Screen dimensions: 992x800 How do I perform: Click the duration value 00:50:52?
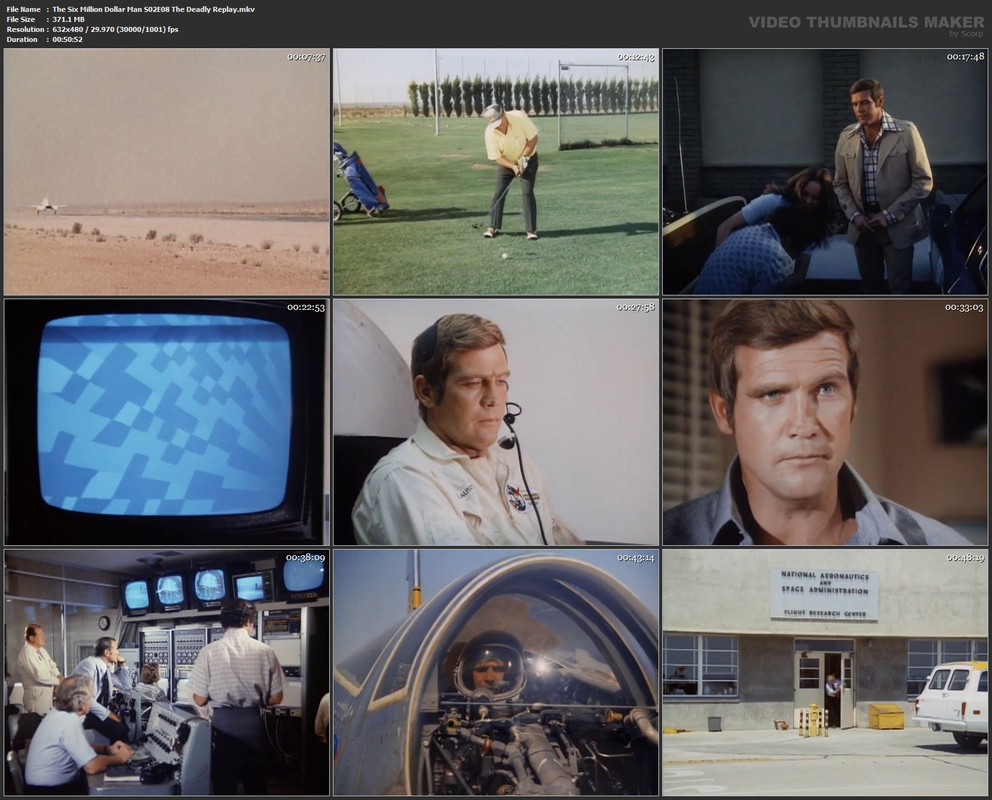(67, 40)
